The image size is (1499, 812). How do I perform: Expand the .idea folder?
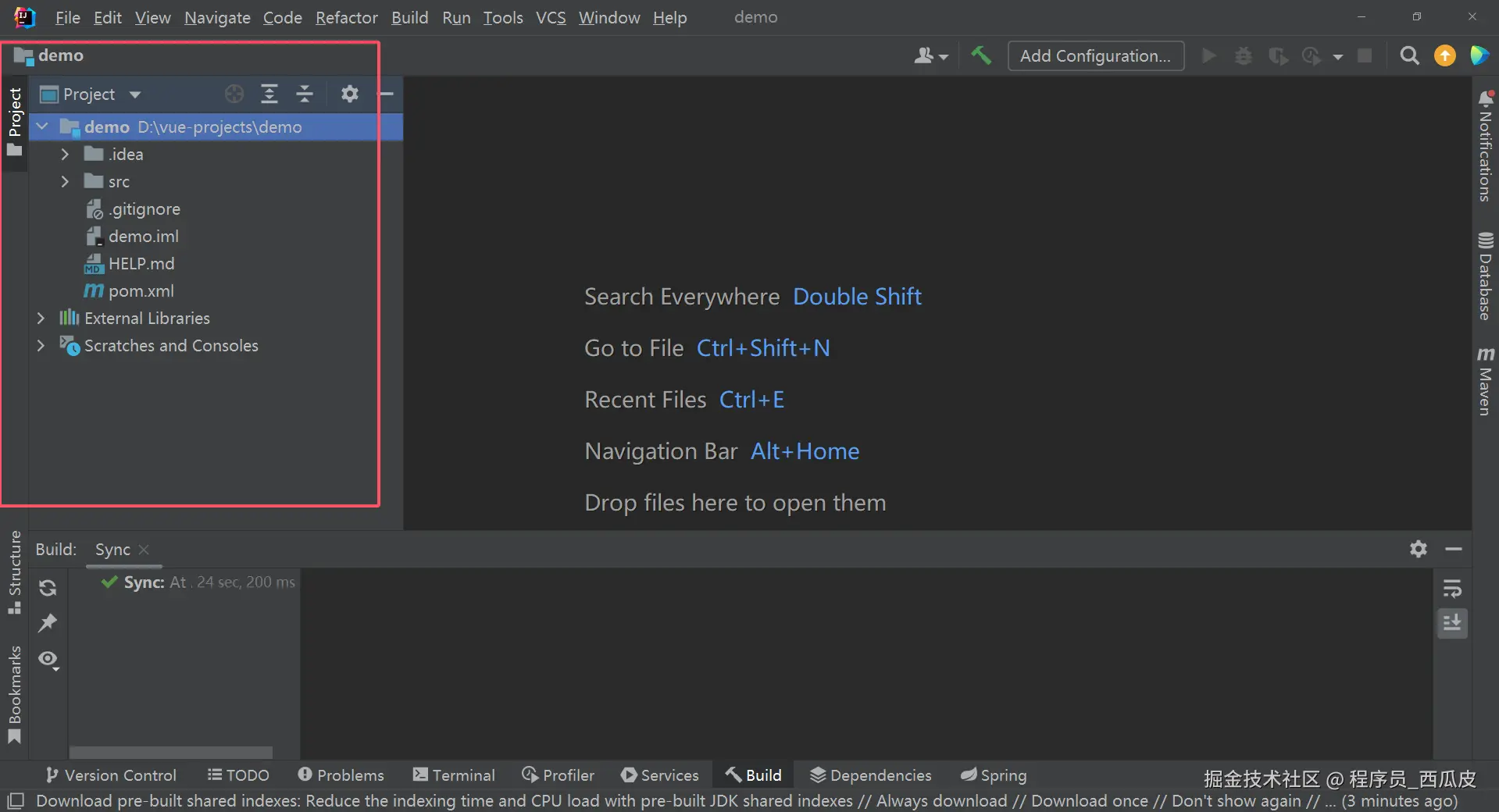(66, 155)
